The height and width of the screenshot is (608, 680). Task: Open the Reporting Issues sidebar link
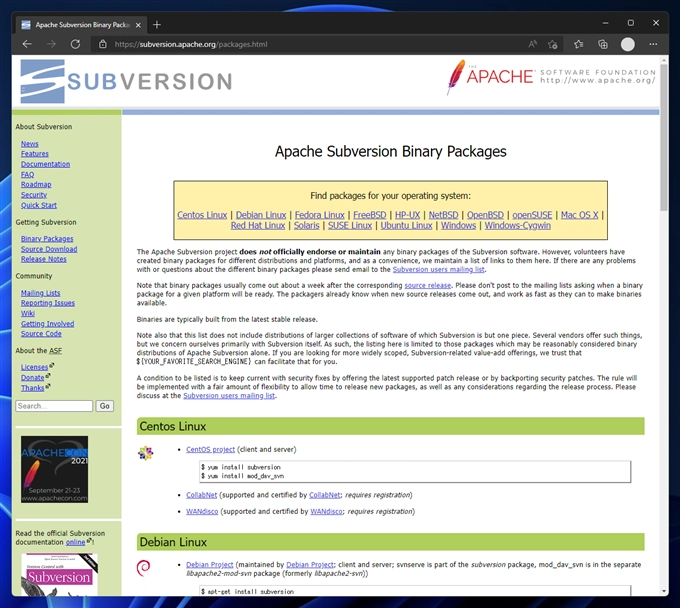click(x=48, y=303)
